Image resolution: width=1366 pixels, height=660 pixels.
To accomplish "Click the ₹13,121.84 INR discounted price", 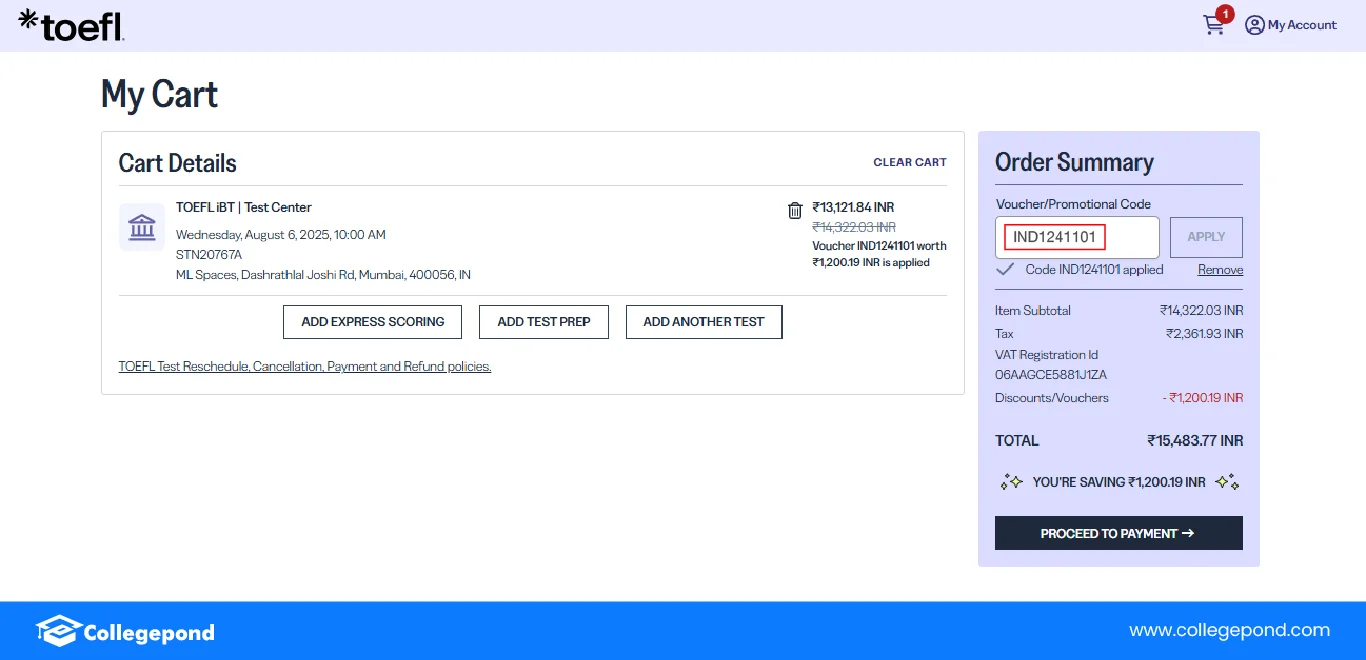I will (853, 208).
